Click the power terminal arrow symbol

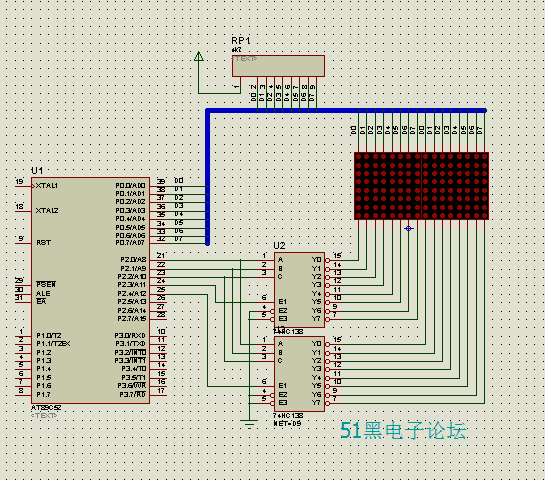(199, 56)
